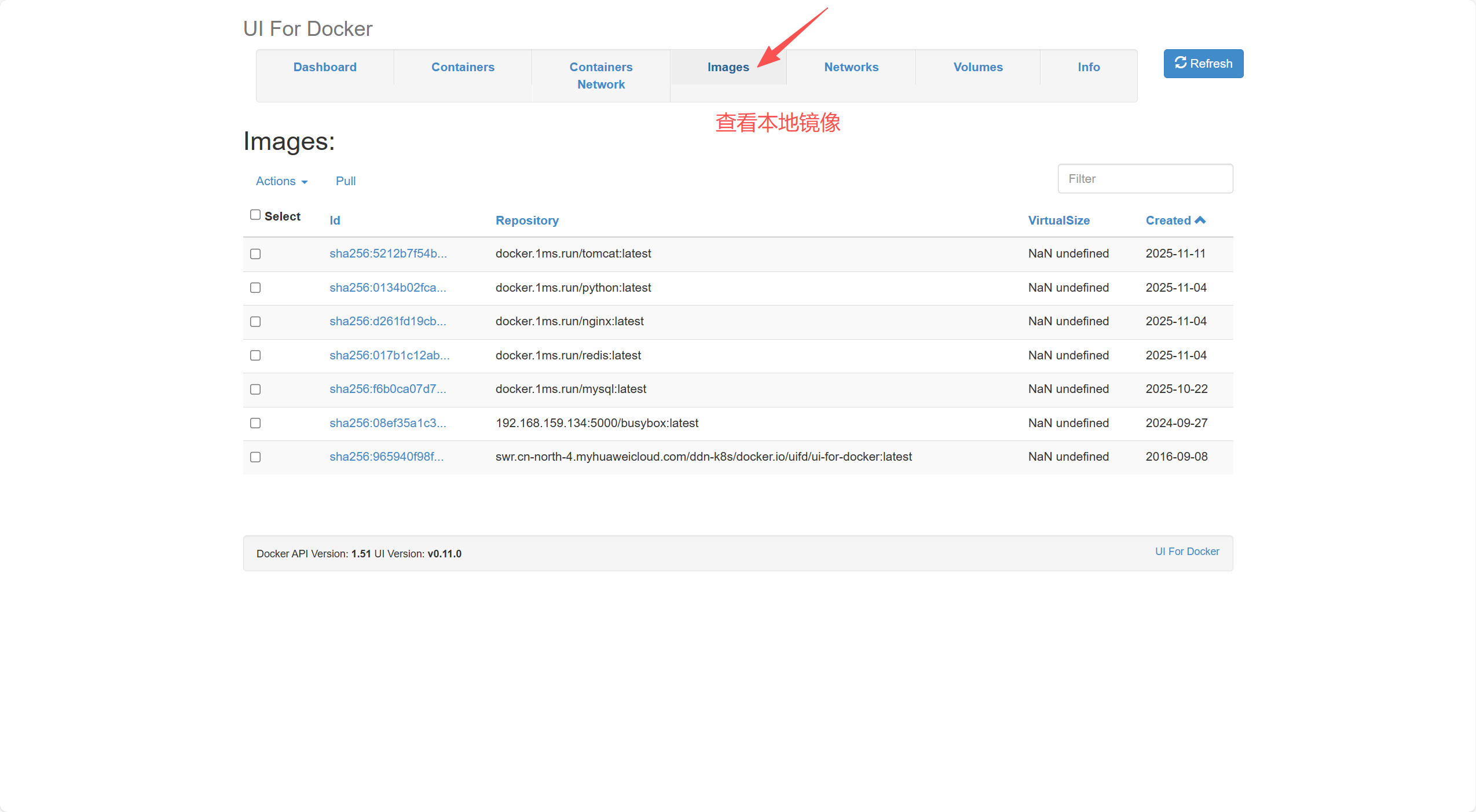Sort by Created column arrow
The height and width of the screenshot is (812, 1476).
[x=1200, y=220]
